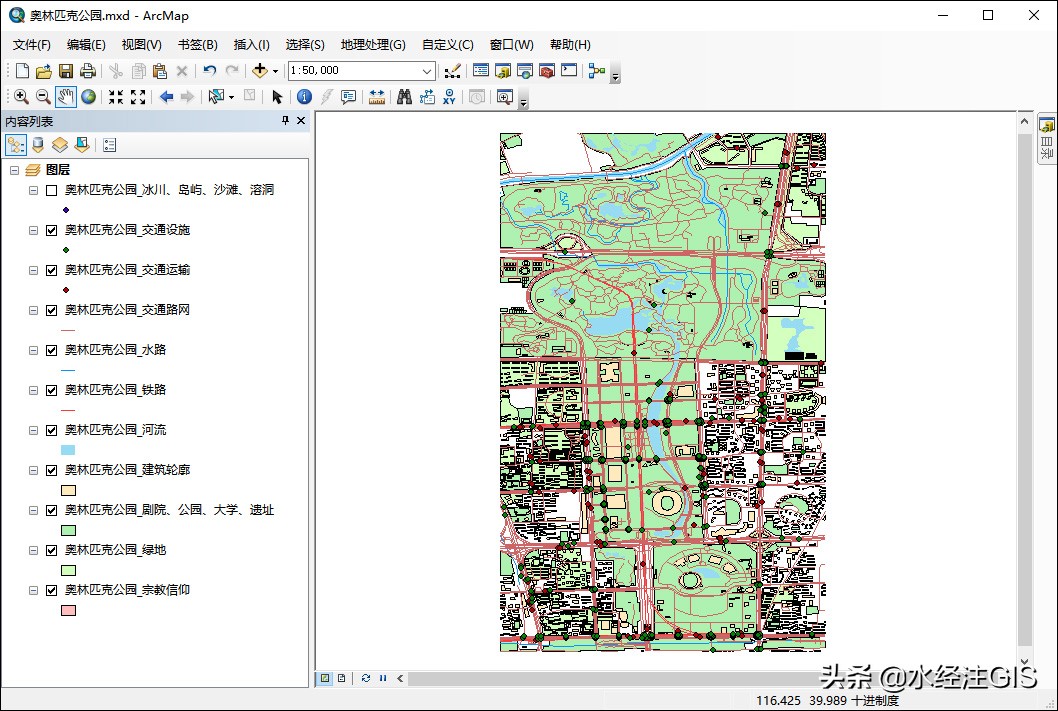Open the 书签(B) menu
Image resolution: width=1058 pixels, height=711 pixels.
tap(197, 45)
